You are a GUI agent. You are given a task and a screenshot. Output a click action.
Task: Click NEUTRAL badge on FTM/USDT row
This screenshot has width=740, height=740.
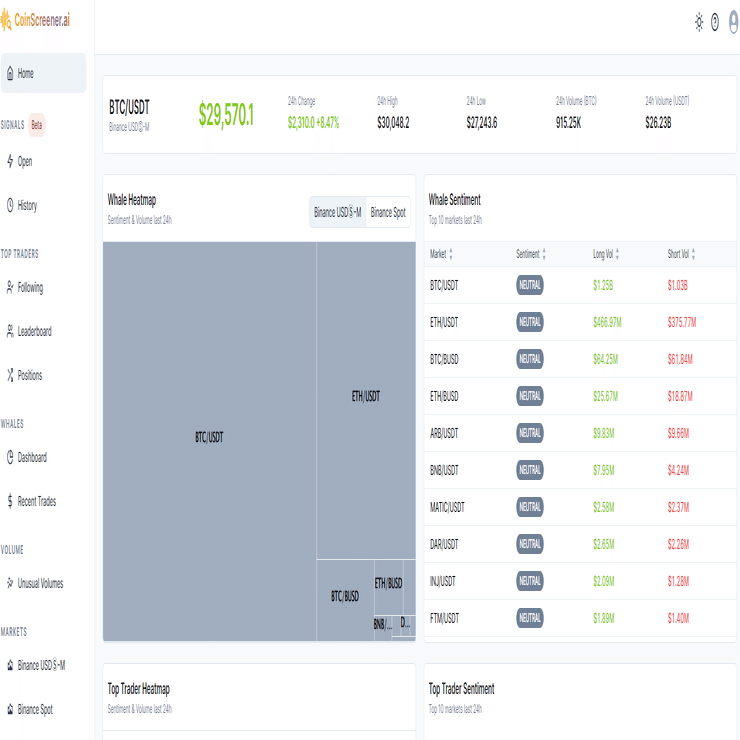point(530,618)
